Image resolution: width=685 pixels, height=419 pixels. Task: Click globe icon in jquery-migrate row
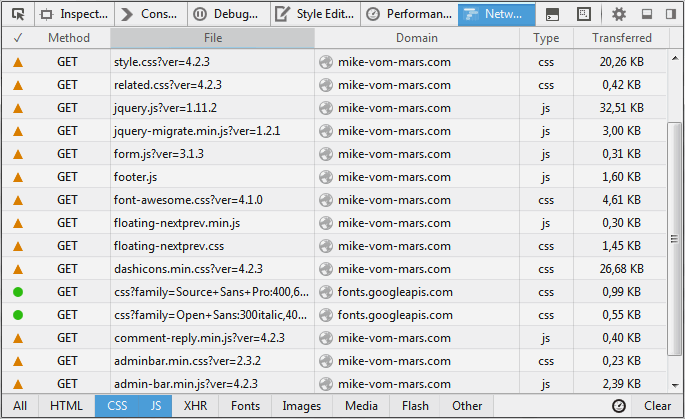(x=326, y=131)
